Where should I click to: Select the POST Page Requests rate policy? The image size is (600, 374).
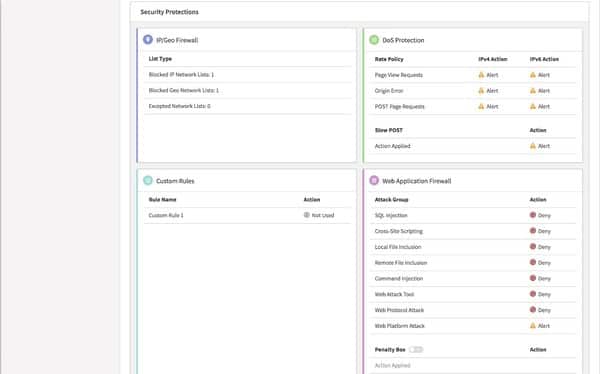(399, 106)
